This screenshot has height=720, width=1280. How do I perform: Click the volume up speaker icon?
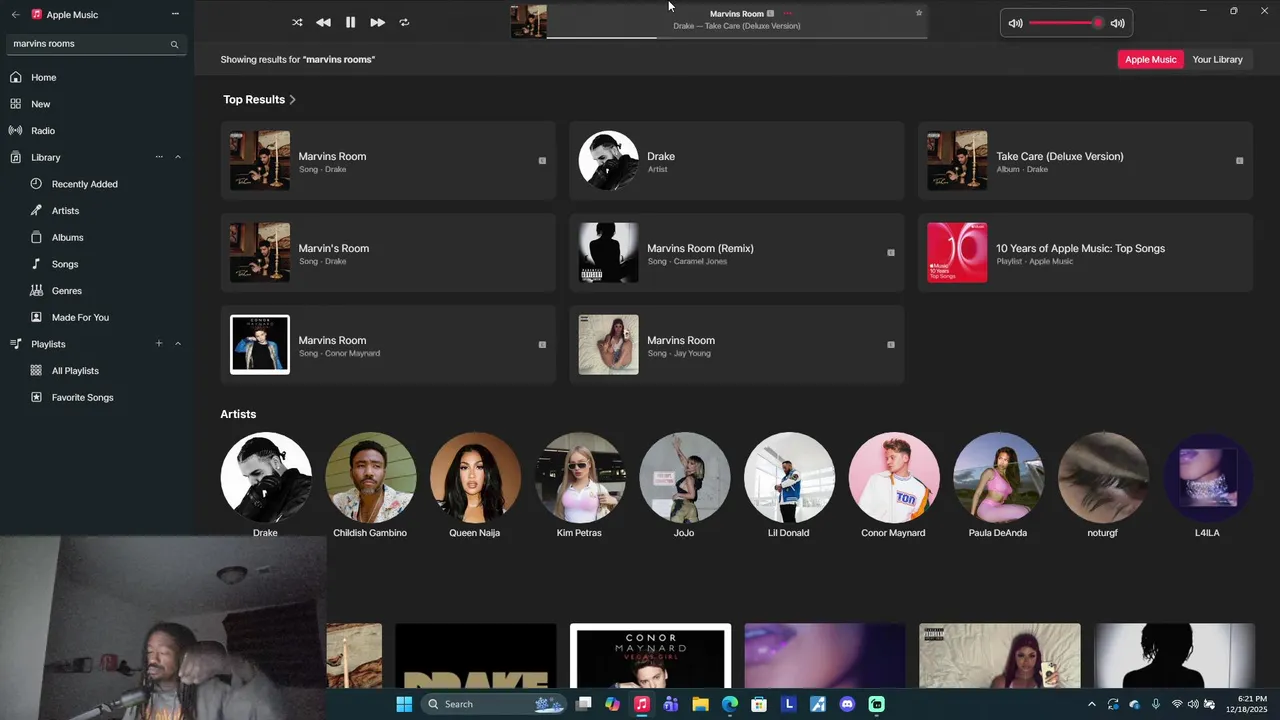point(1117,23)
